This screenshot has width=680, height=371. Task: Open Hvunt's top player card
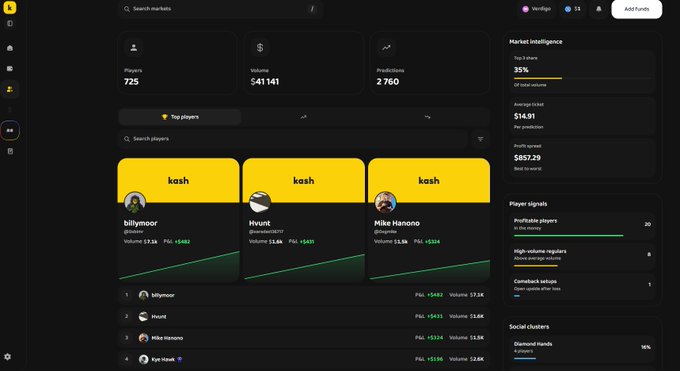point(304,220)
